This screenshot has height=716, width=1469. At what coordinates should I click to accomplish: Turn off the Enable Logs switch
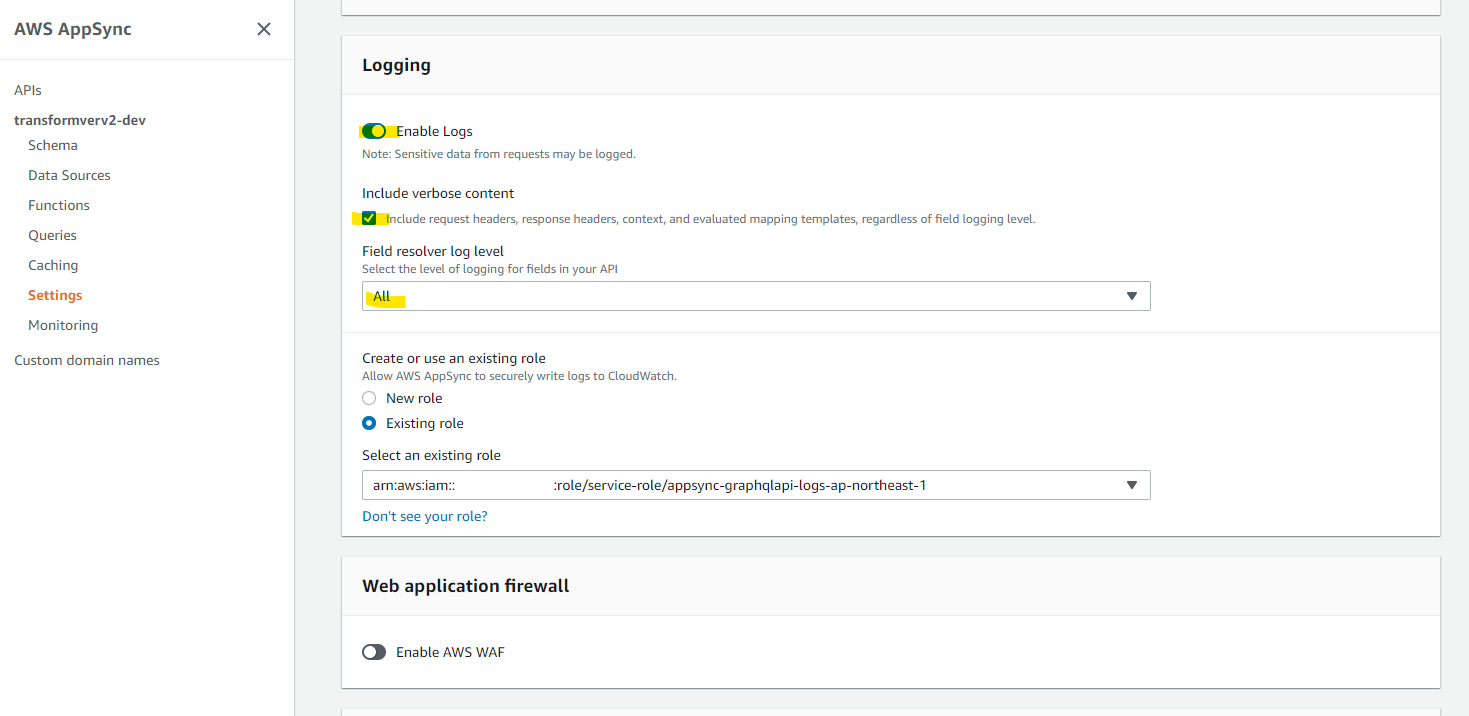374,131
